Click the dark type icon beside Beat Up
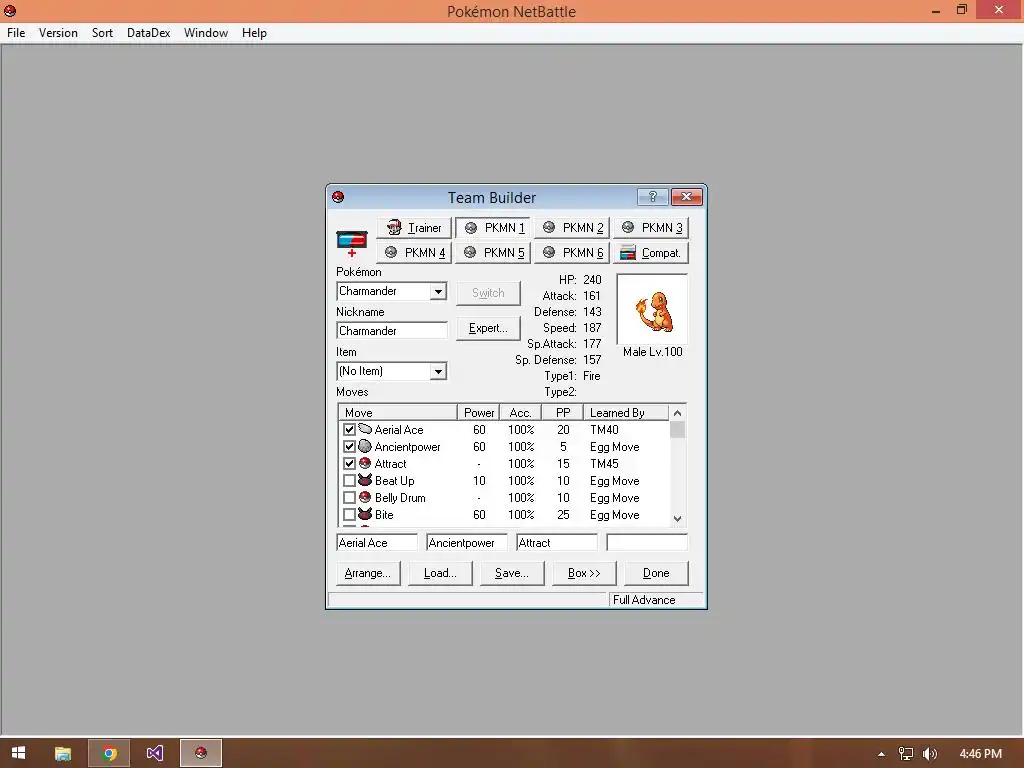 coord(365,480)
